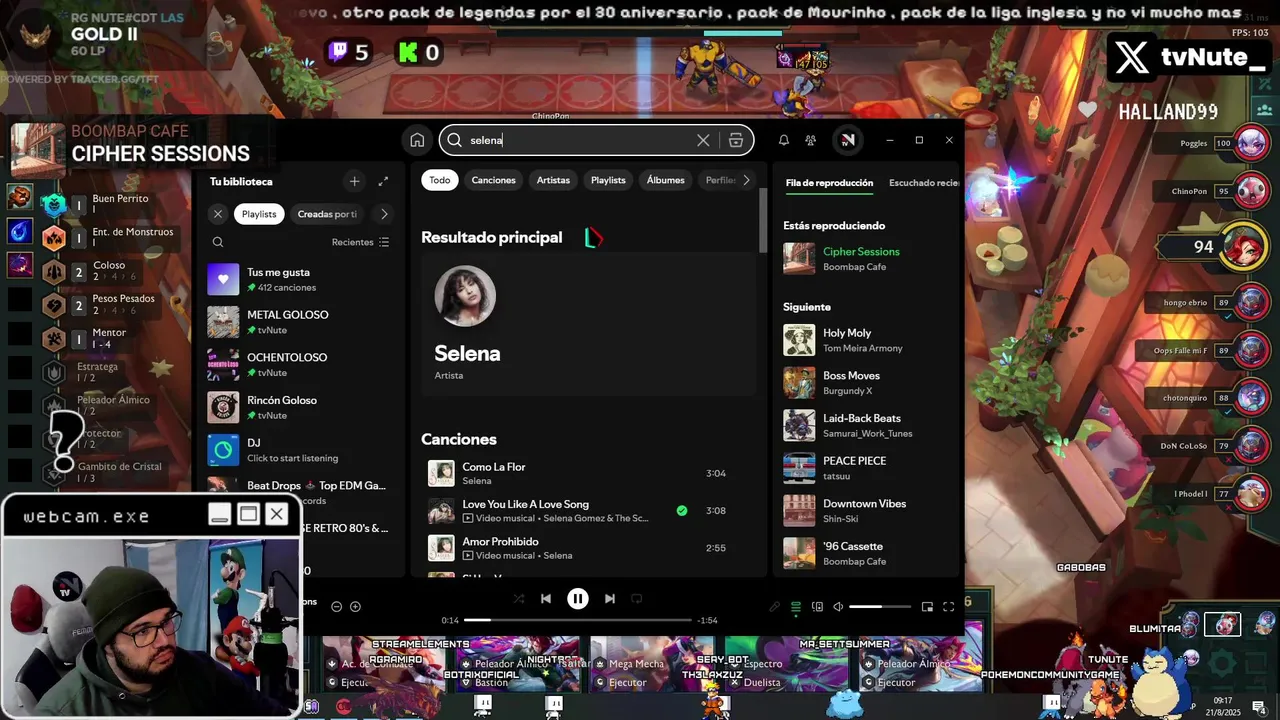The height and width of the screenshot is (720, 1280).
Task: Toggle the lyrics microphone icon
Action: click(774, 607)
